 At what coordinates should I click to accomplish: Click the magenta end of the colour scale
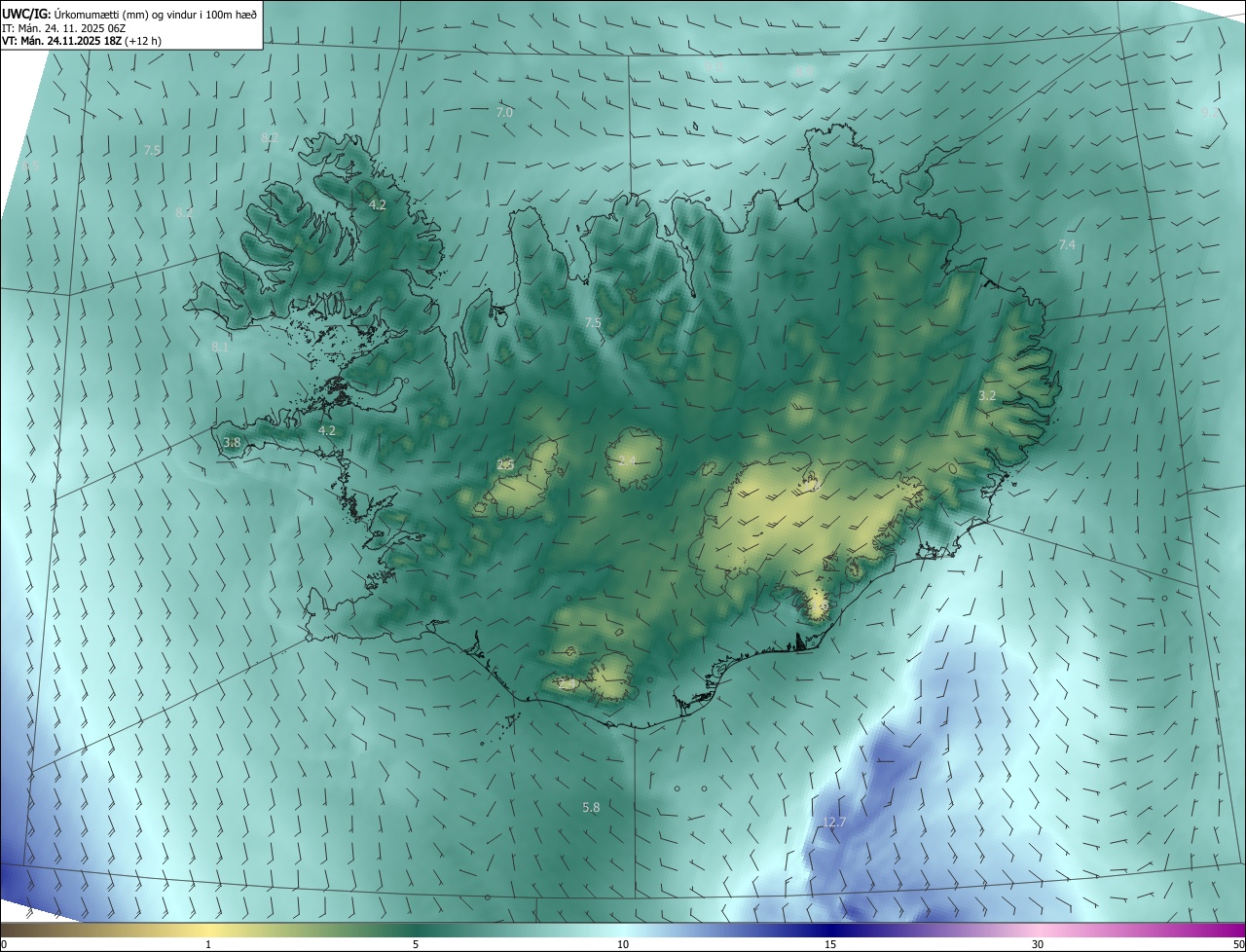(x=1227, y=930)
